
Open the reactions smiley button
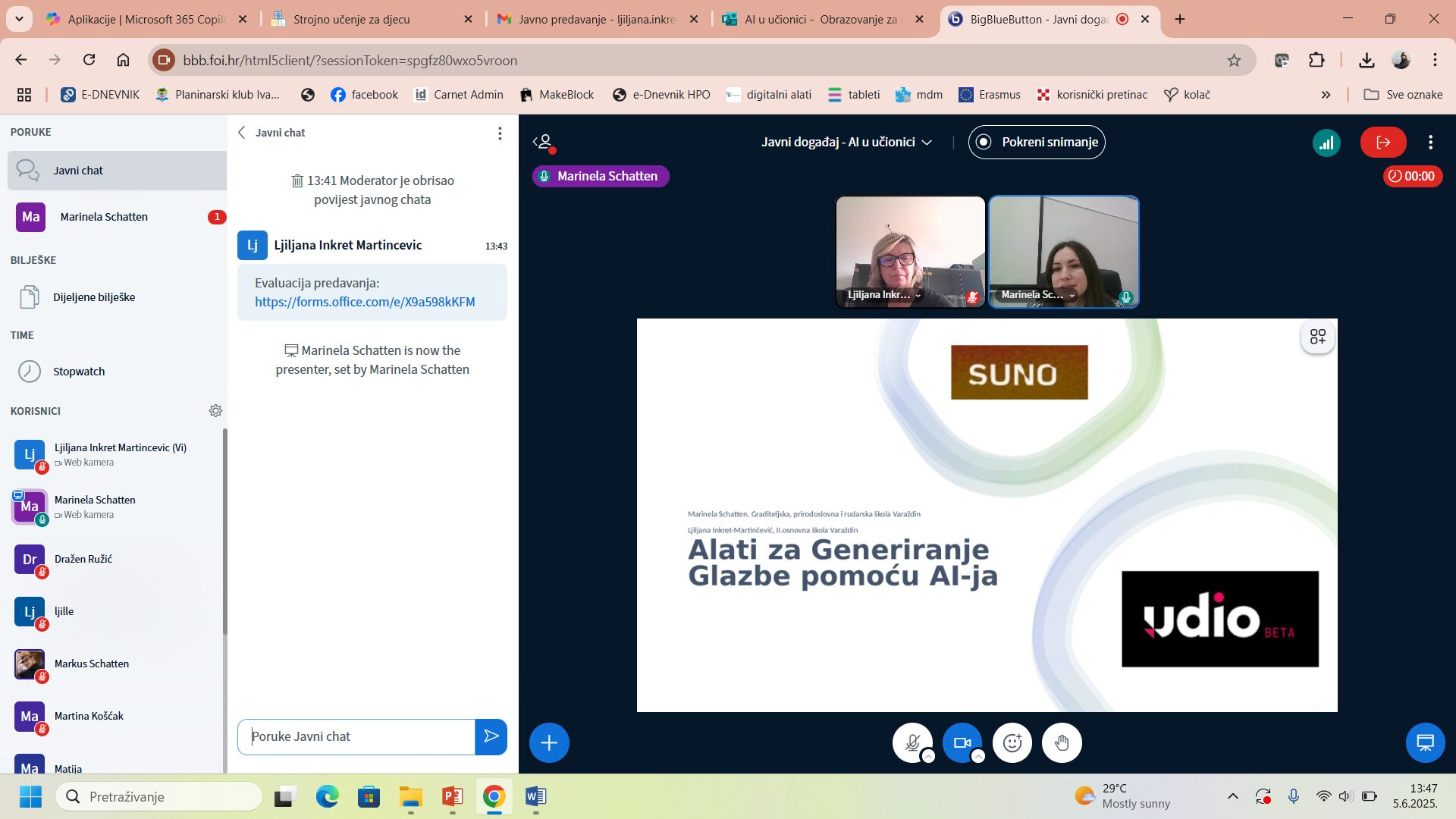click(1012, 742)
